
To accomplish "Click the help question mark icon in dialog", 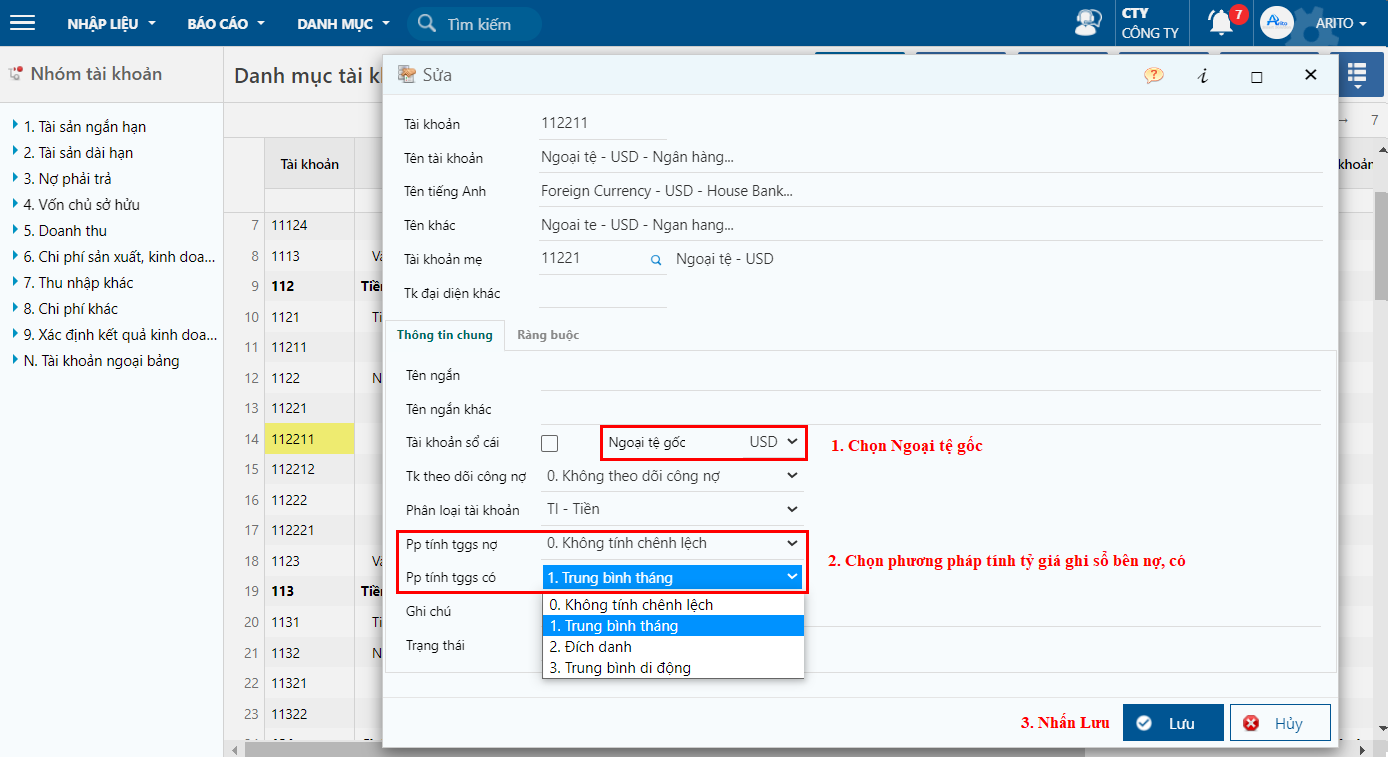I will coord(1154,75).
